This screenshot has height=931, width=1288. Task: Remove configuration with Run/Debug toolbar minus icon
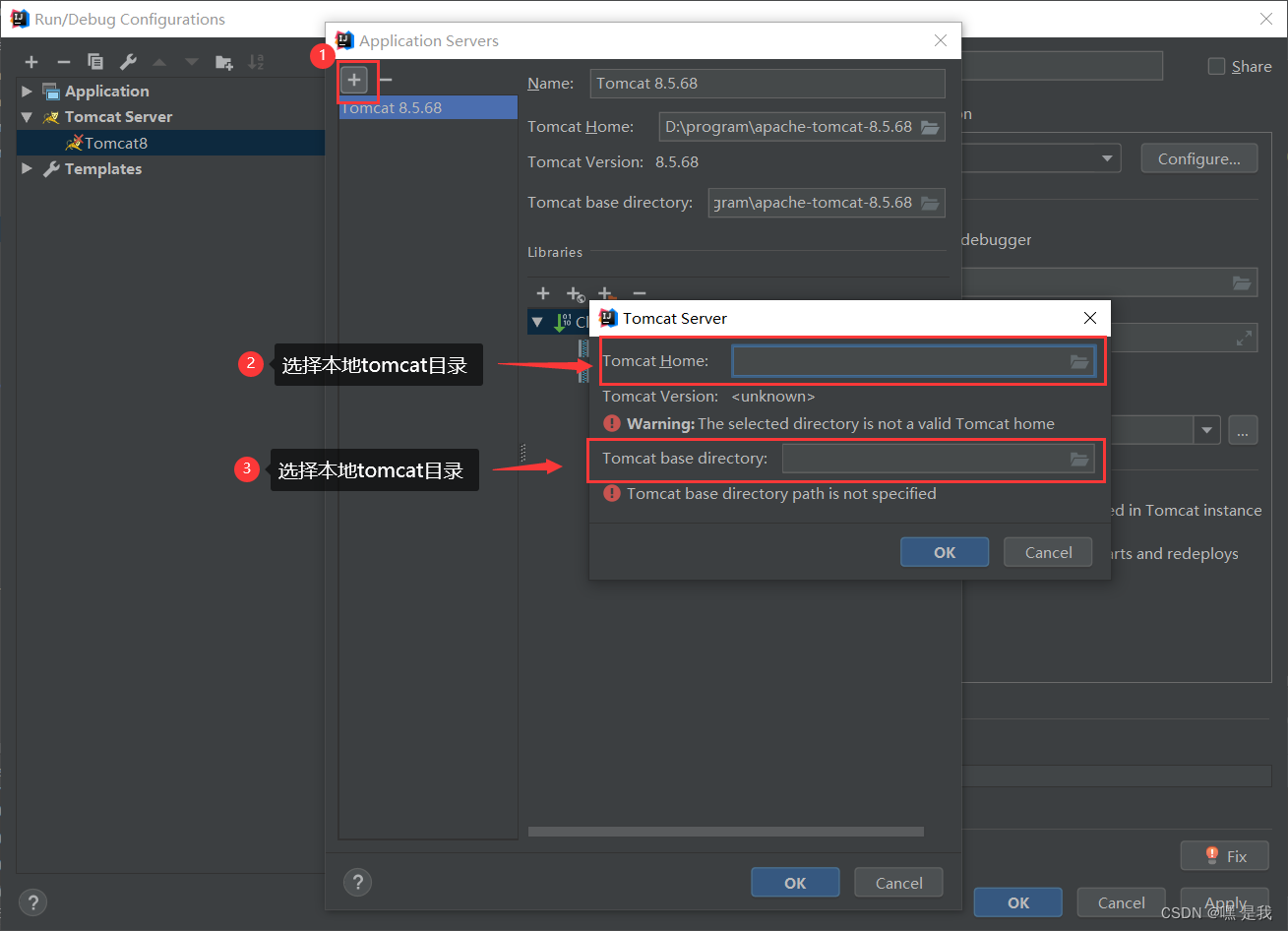[x=63, y=62]
